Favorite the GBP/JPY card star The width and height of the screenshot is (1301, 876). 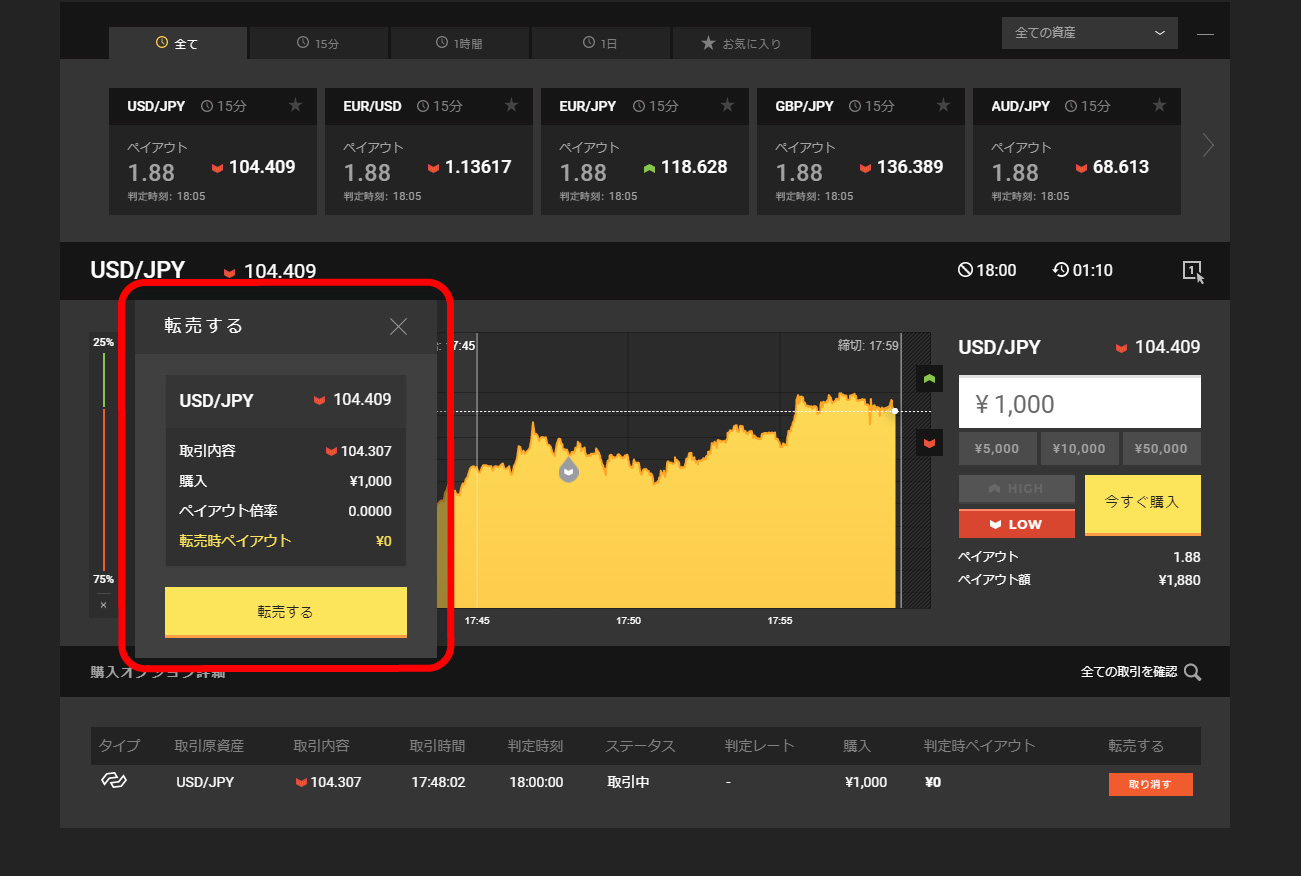(943, 105)
